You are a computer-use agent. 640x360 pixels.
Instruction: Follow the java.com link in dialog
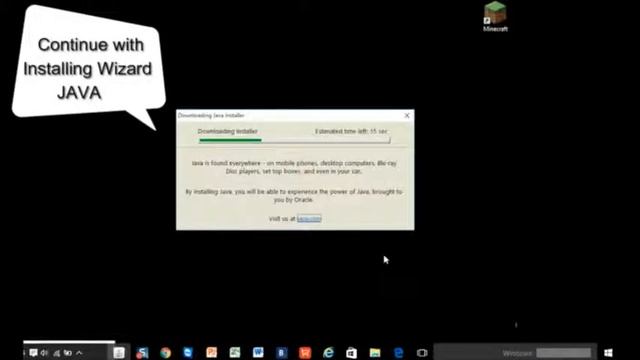309,219
